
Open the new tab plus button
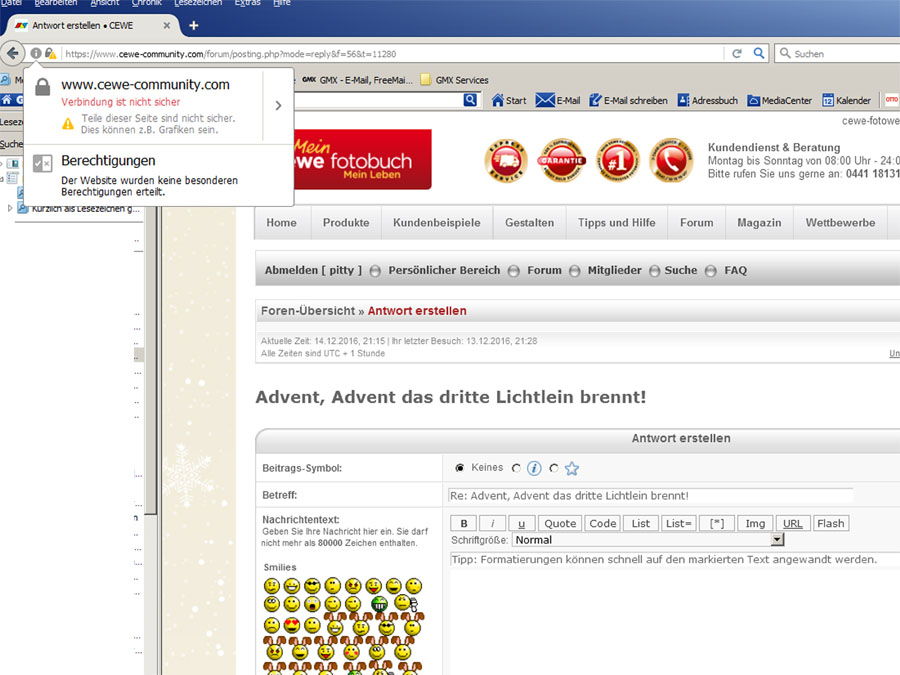point(193,25)
